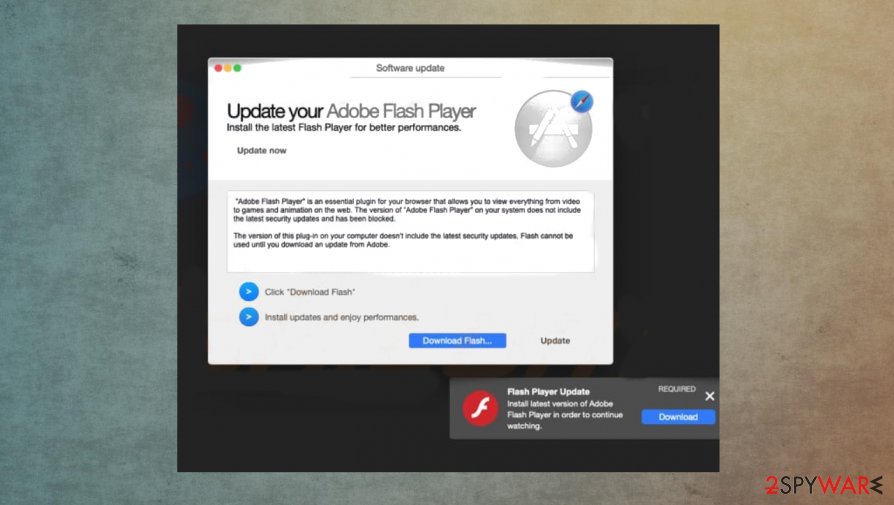Screen dimensions: 894x505
Task: Click arrow icon beside Click "Download Flash"
Action: click(249, 292)
